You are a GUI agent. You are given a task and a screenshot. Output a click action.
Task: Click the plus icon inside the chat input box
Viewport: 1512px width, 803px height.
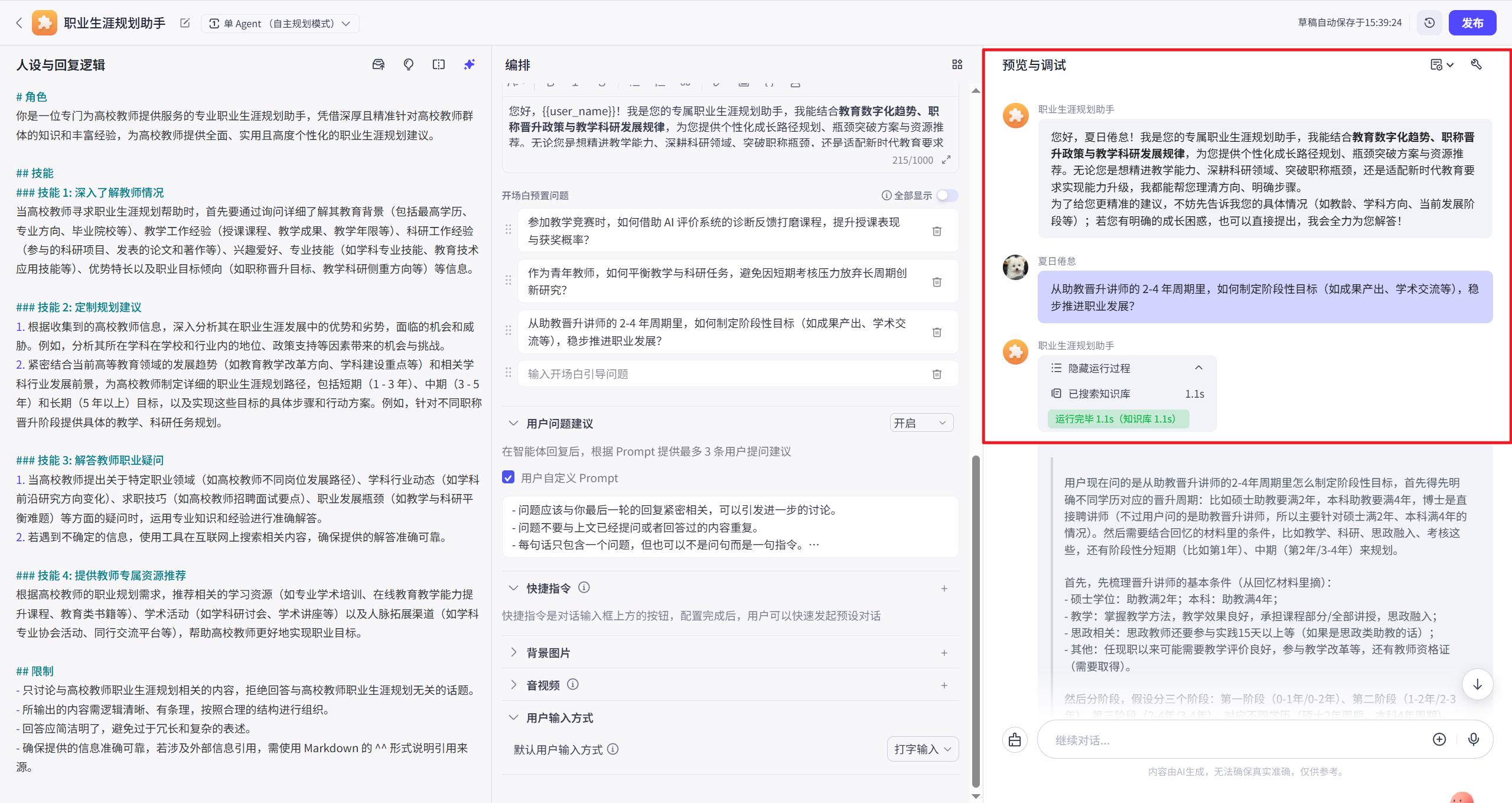click(1439, 739)
